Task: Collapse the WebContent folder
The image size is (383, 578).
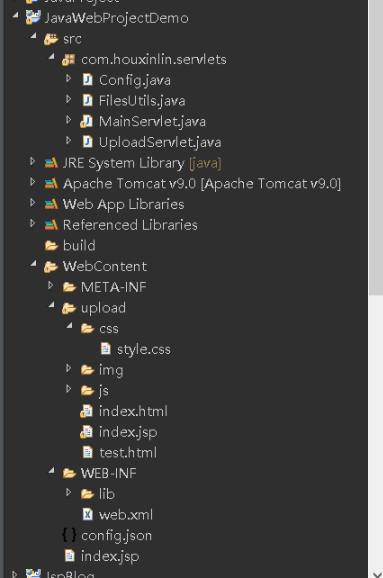Action: tap(33, 264)
